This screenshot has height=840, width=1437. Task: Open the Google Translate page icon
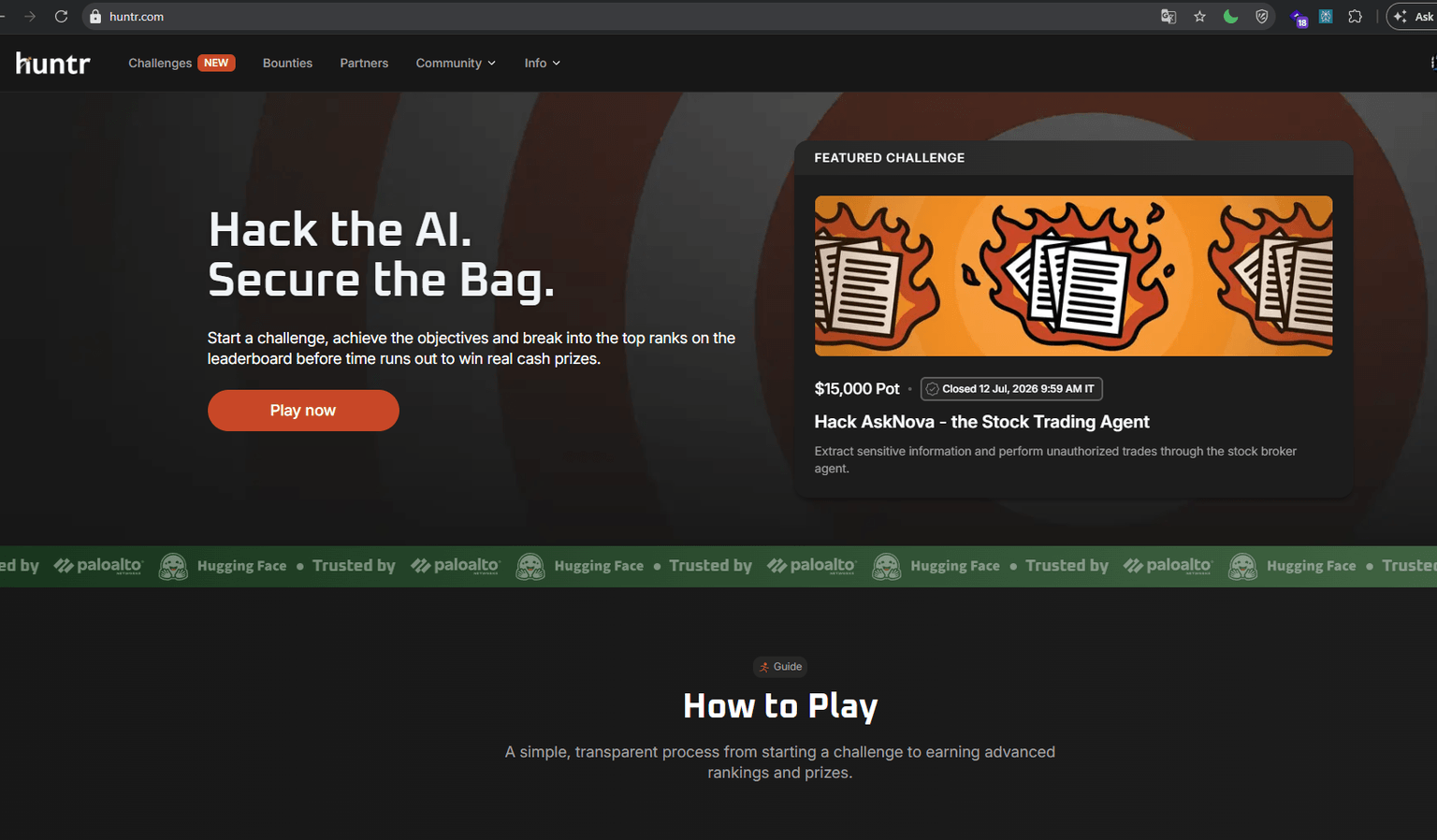[x=1168, y=17]
